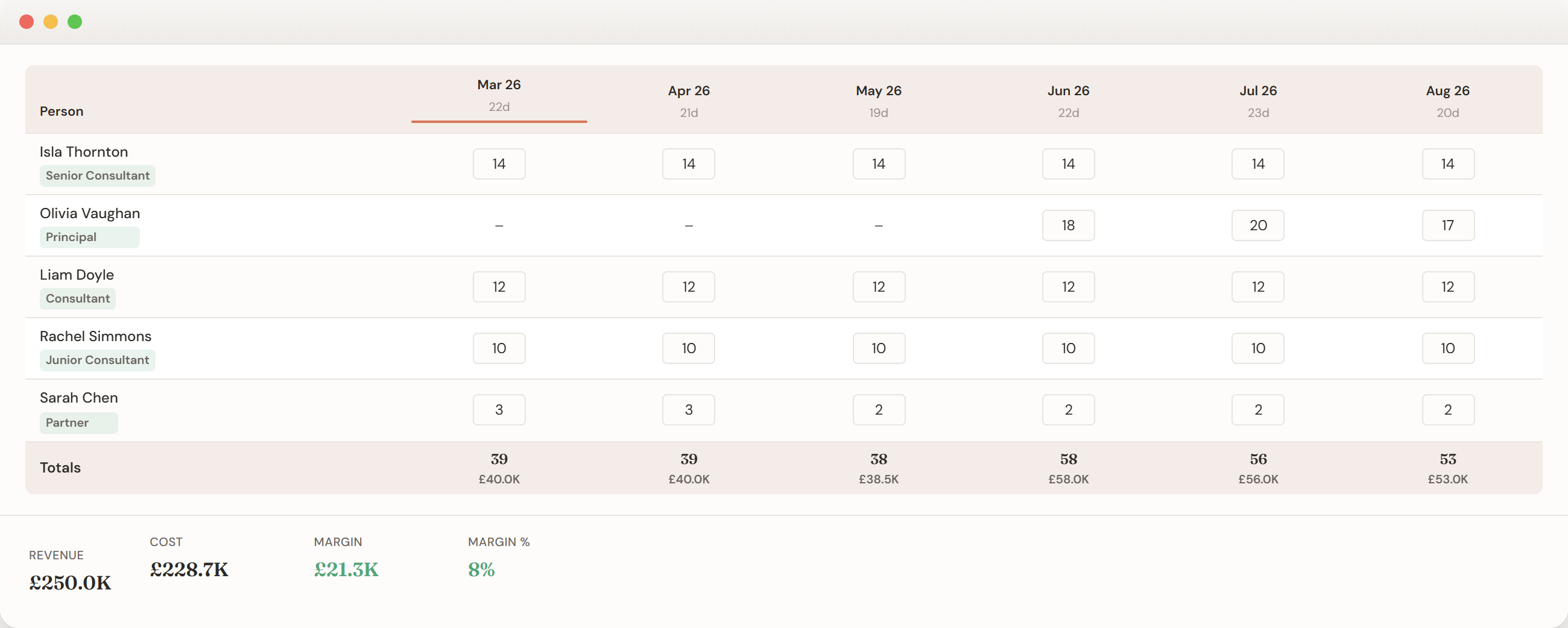Click the Person column header
The image size is (1568, 628).
pyautogui.click(x=62, y=111)
